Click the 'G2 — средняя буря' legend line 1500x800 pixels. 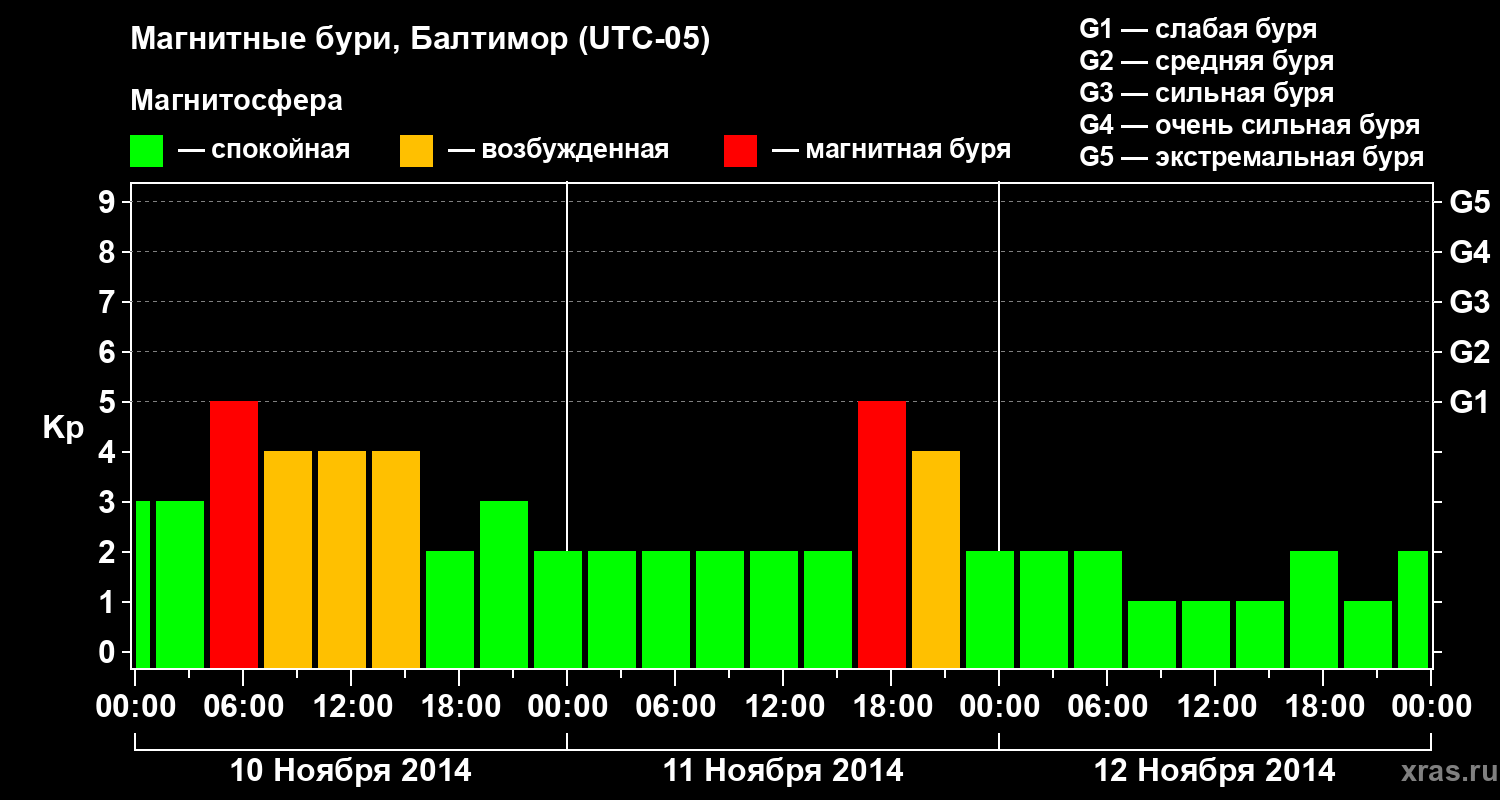pyautogui.click(x=1206, y=61)
